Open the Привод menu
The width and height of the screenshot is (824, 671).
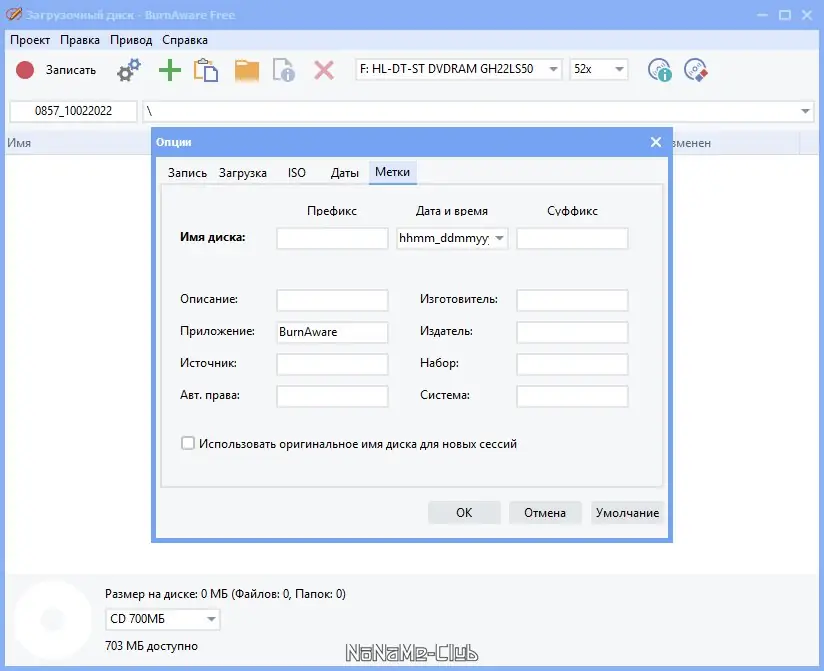(x=131, y=40)
